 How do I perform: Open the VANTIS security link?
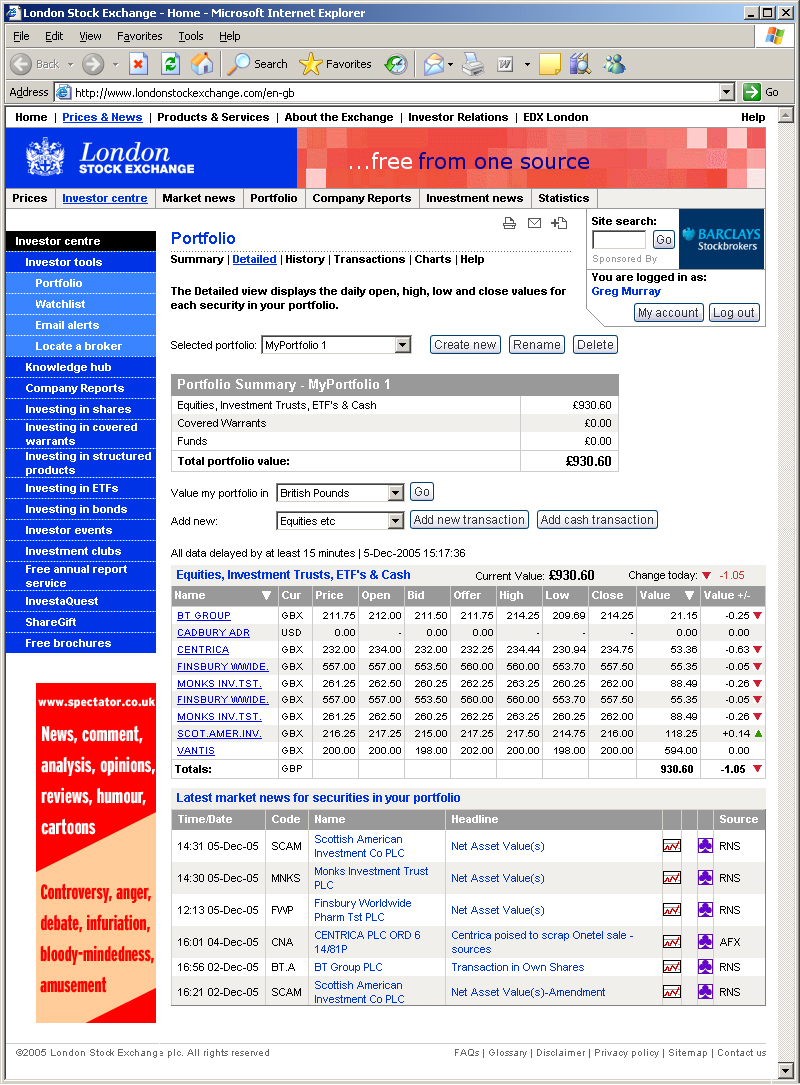[x=196, y=750]
